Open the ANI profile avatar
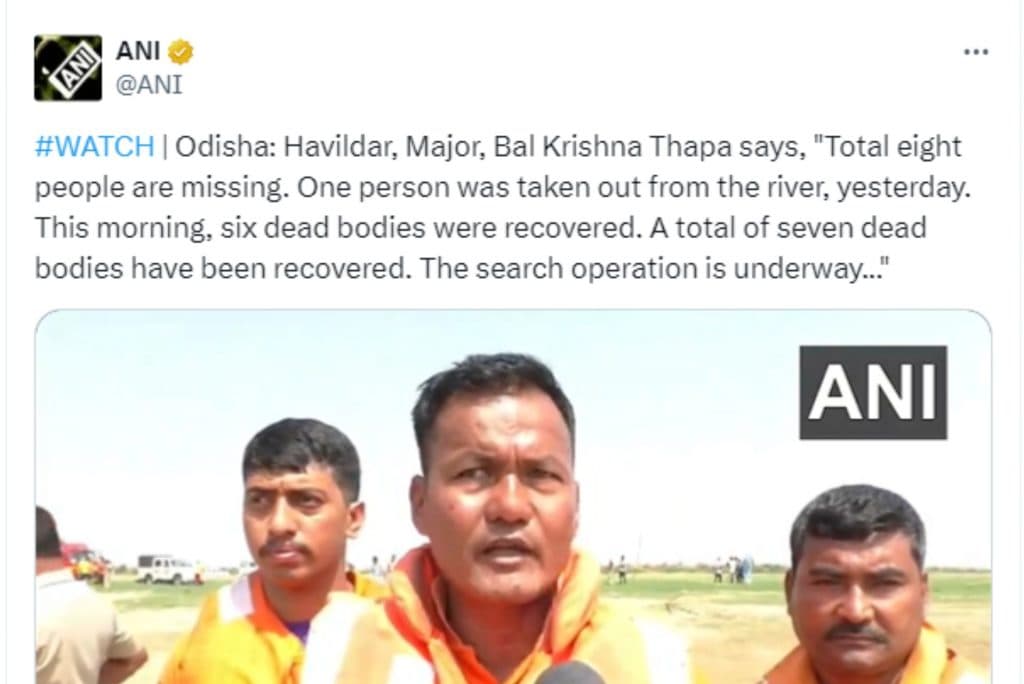 [x=68, y=68]
